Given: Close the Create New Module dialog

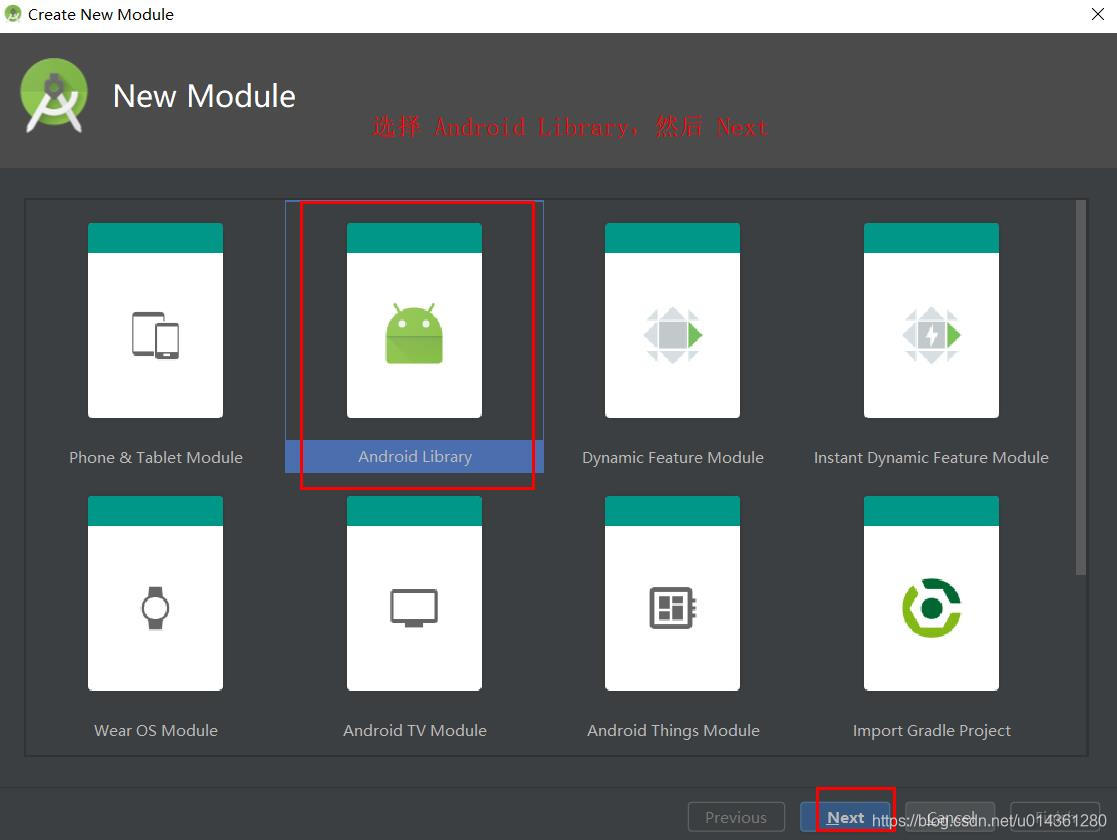Looking at the screenshot, I should pos(1098,14).
